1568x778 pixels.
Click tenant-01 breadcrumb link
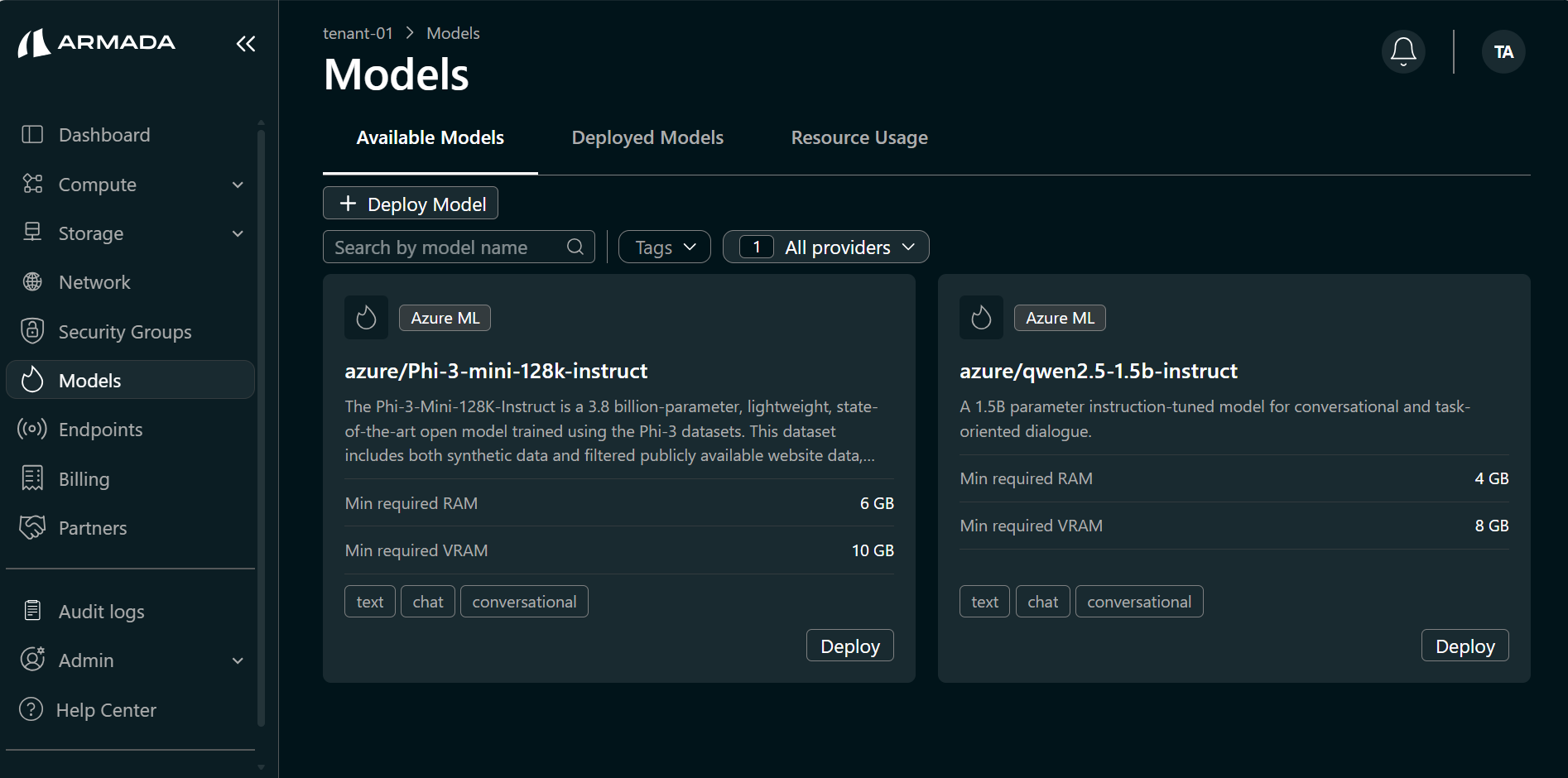click(x=358, y=33)
